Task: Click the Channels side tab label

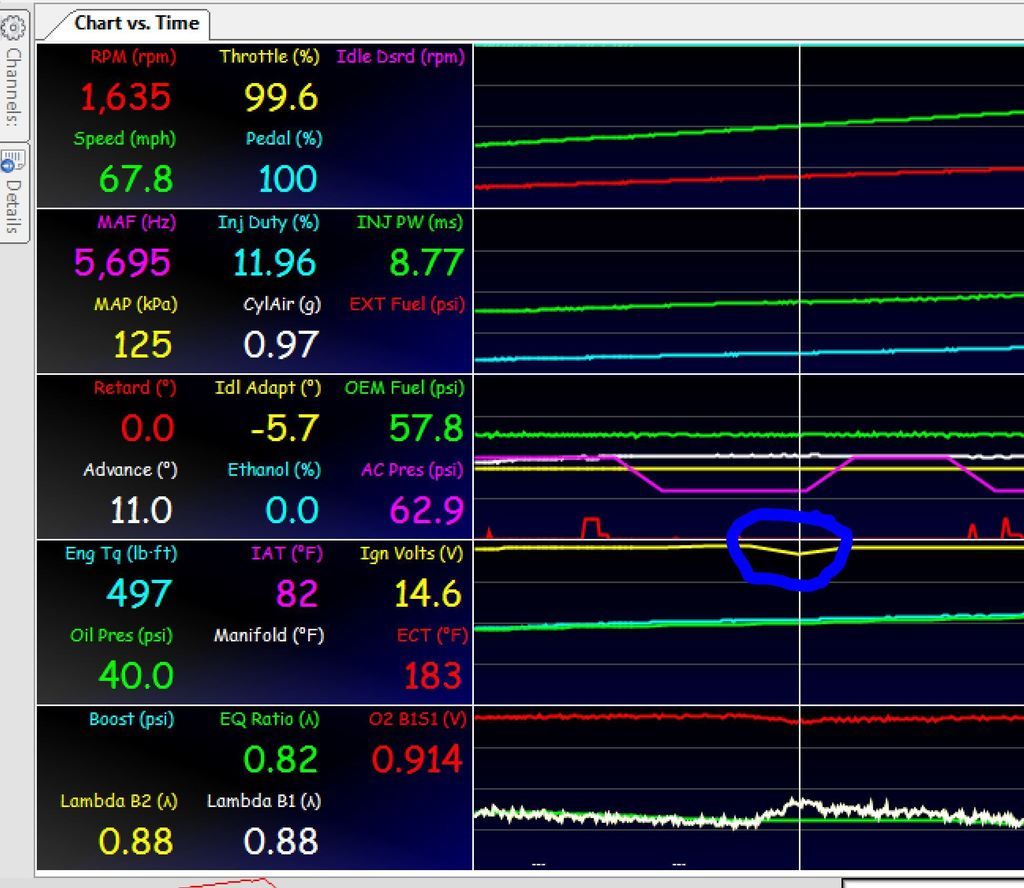Action: (x=14, y=87)
